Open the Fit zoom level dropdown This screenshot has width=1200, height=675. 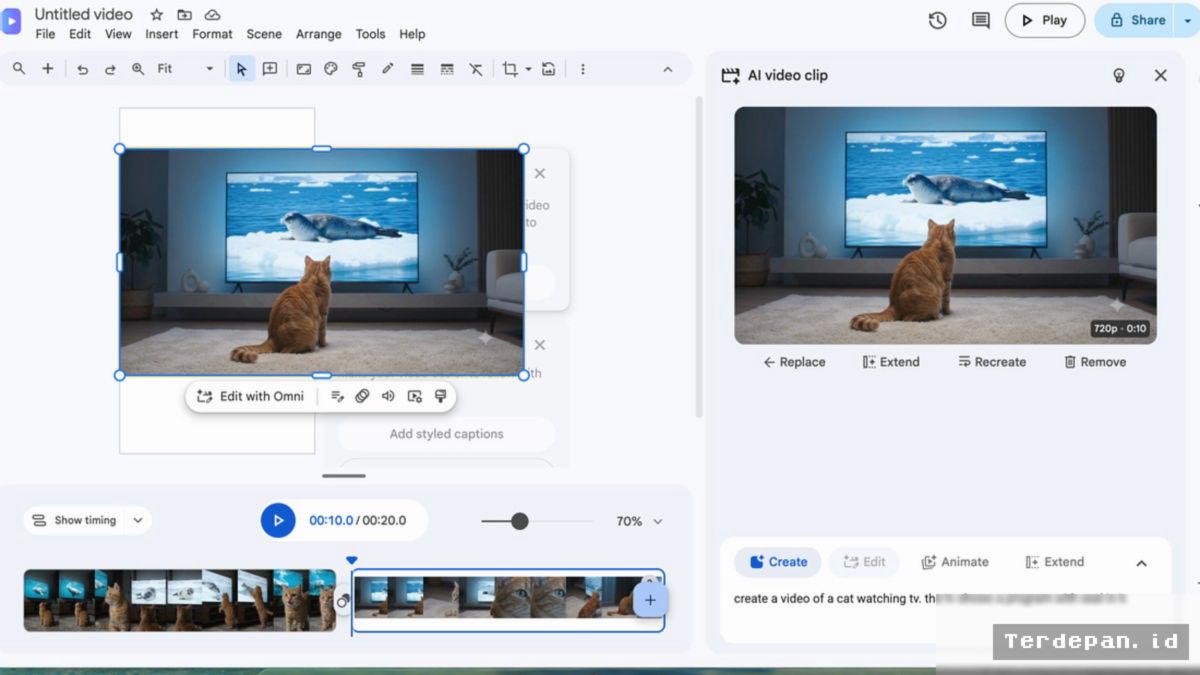pyautogui.click(x=186, y=69)
